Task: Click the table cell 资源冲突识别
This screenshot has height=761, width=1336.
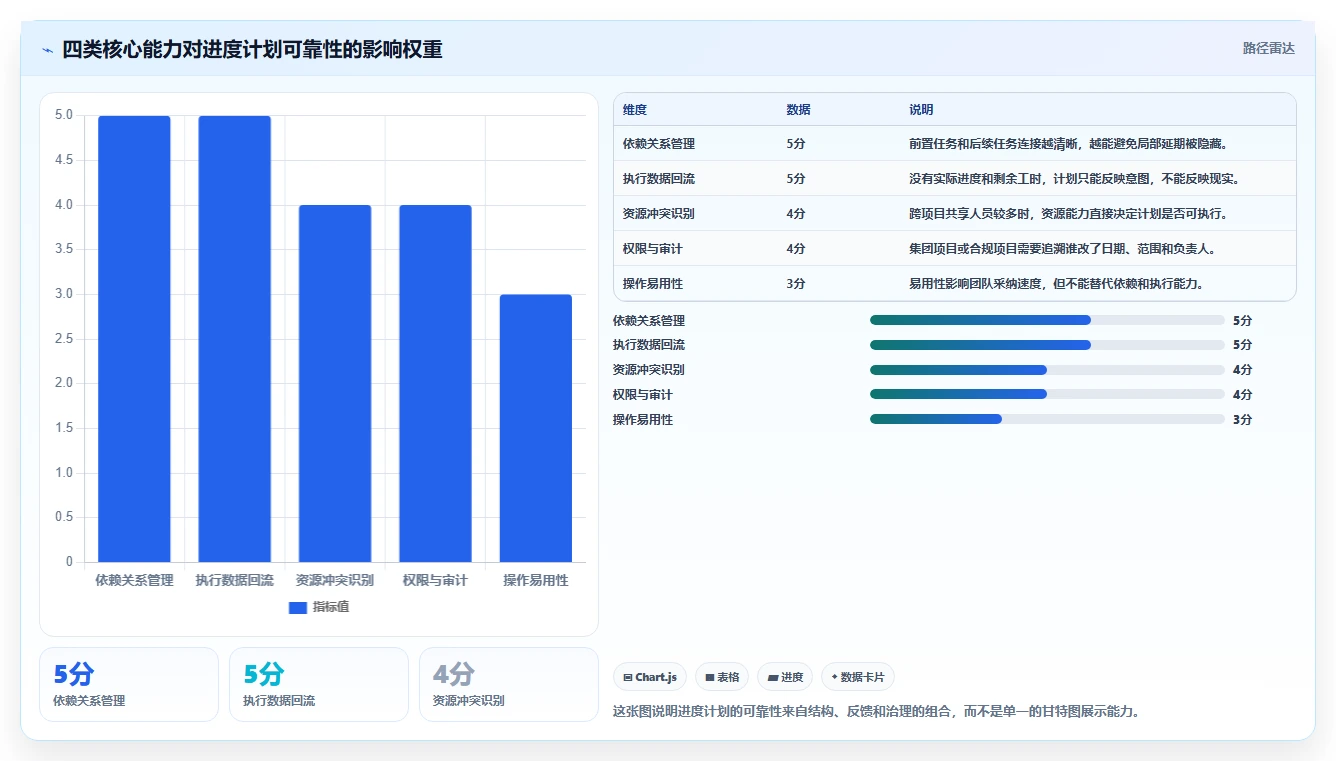Action: click(x=659, y=213)
